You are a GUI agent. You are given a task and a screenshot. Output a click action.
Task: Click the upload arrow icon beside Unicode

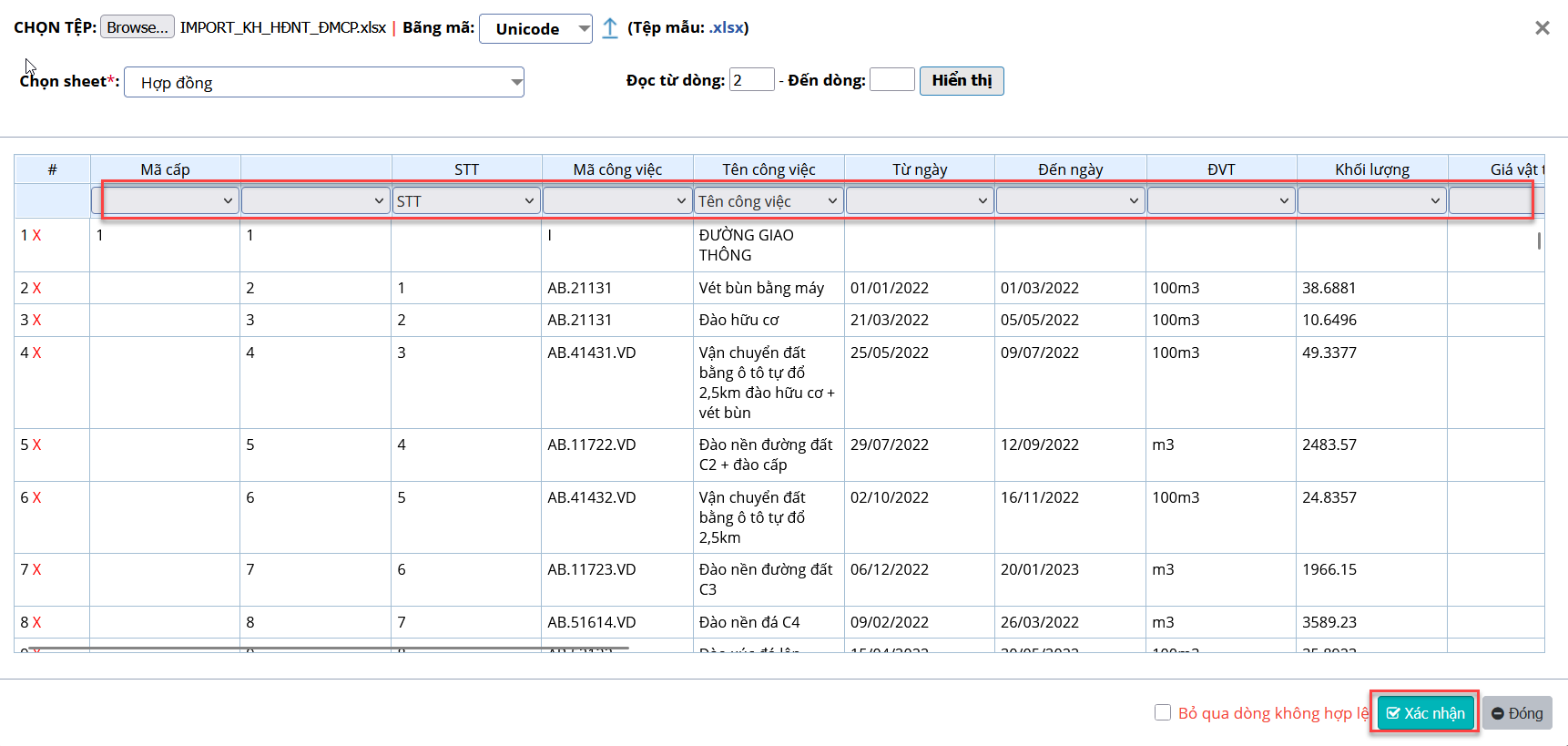point(610,28)
